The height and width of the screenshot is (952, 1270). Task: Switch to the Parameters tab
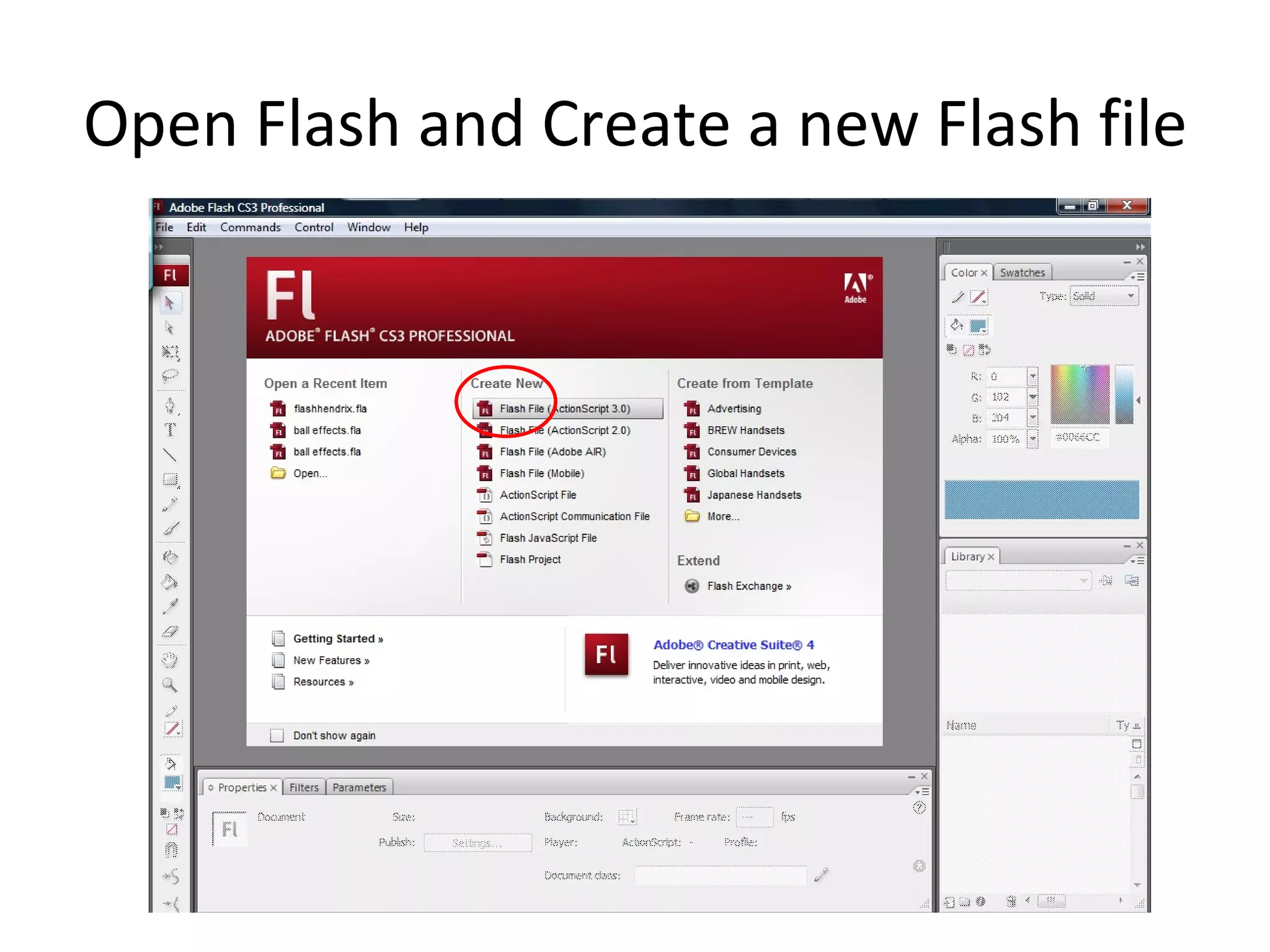359,787
